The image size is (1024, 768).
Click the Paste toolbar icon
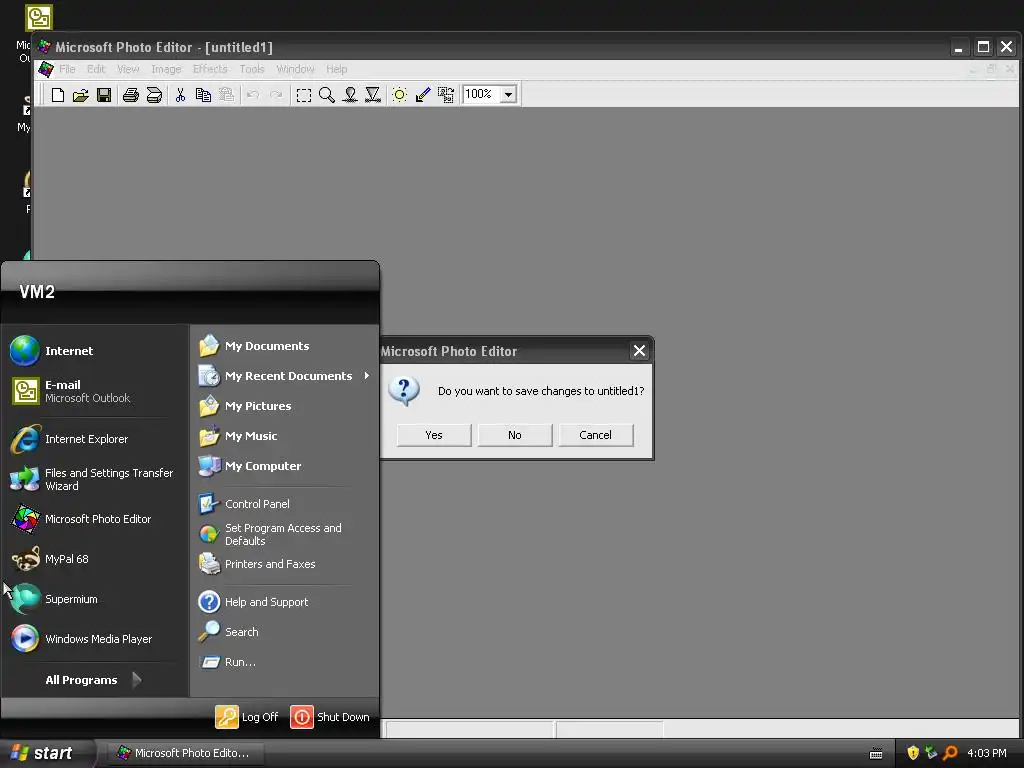coord(227,95)
